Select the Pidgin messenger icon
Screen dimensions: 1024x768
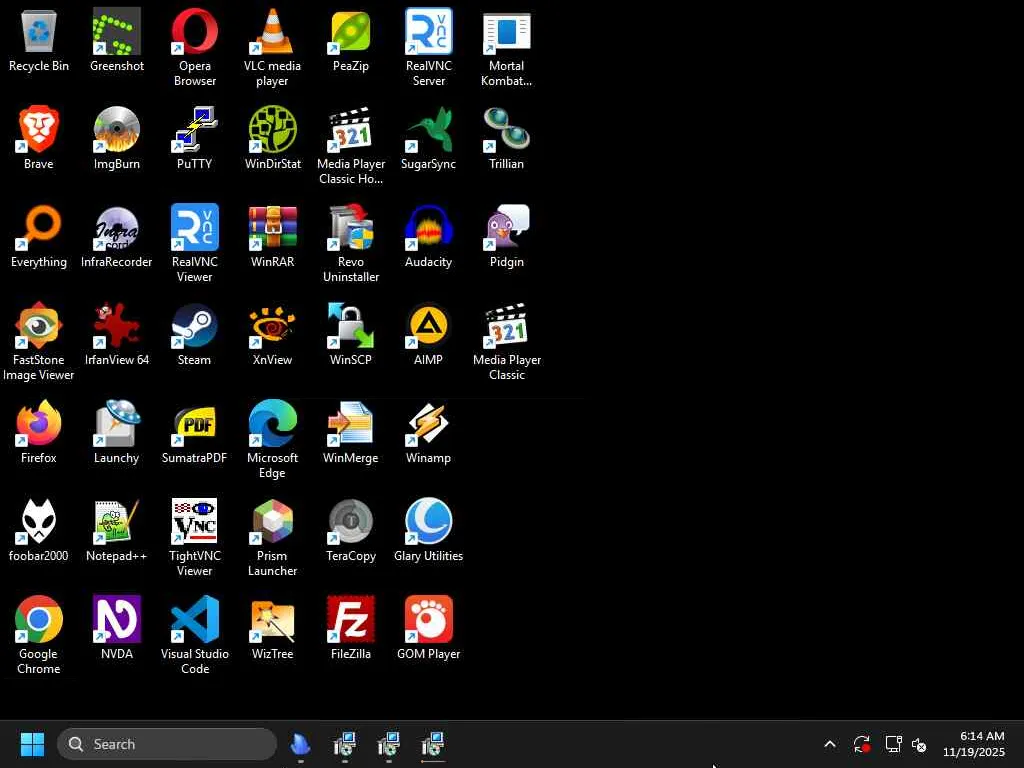click(507, 227)
